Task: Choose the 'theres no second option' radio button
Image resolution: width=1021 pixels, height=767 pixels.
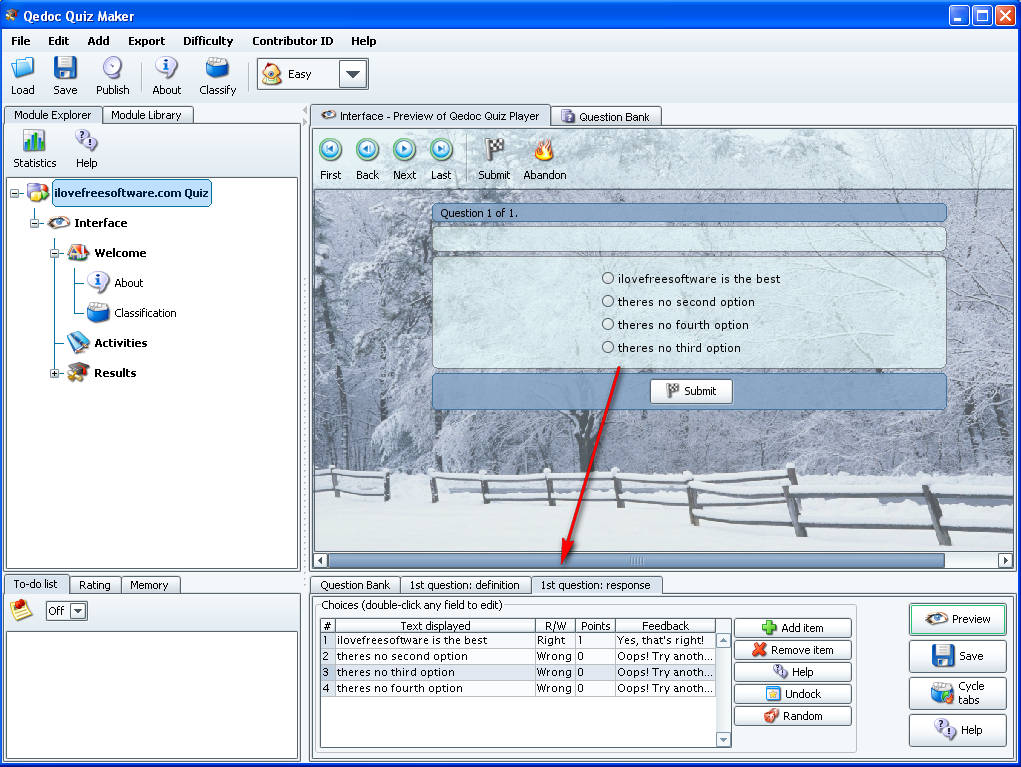Action: pyautogui.click(x=608, y=301)
